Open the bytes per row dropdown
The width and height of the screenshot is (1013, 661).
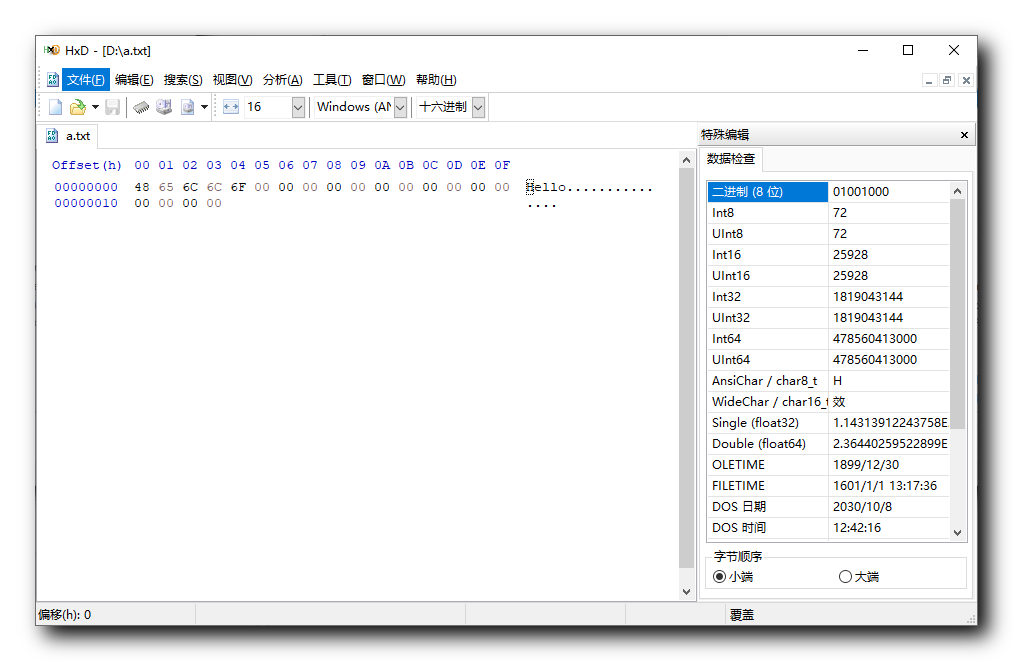click(298, 107)
